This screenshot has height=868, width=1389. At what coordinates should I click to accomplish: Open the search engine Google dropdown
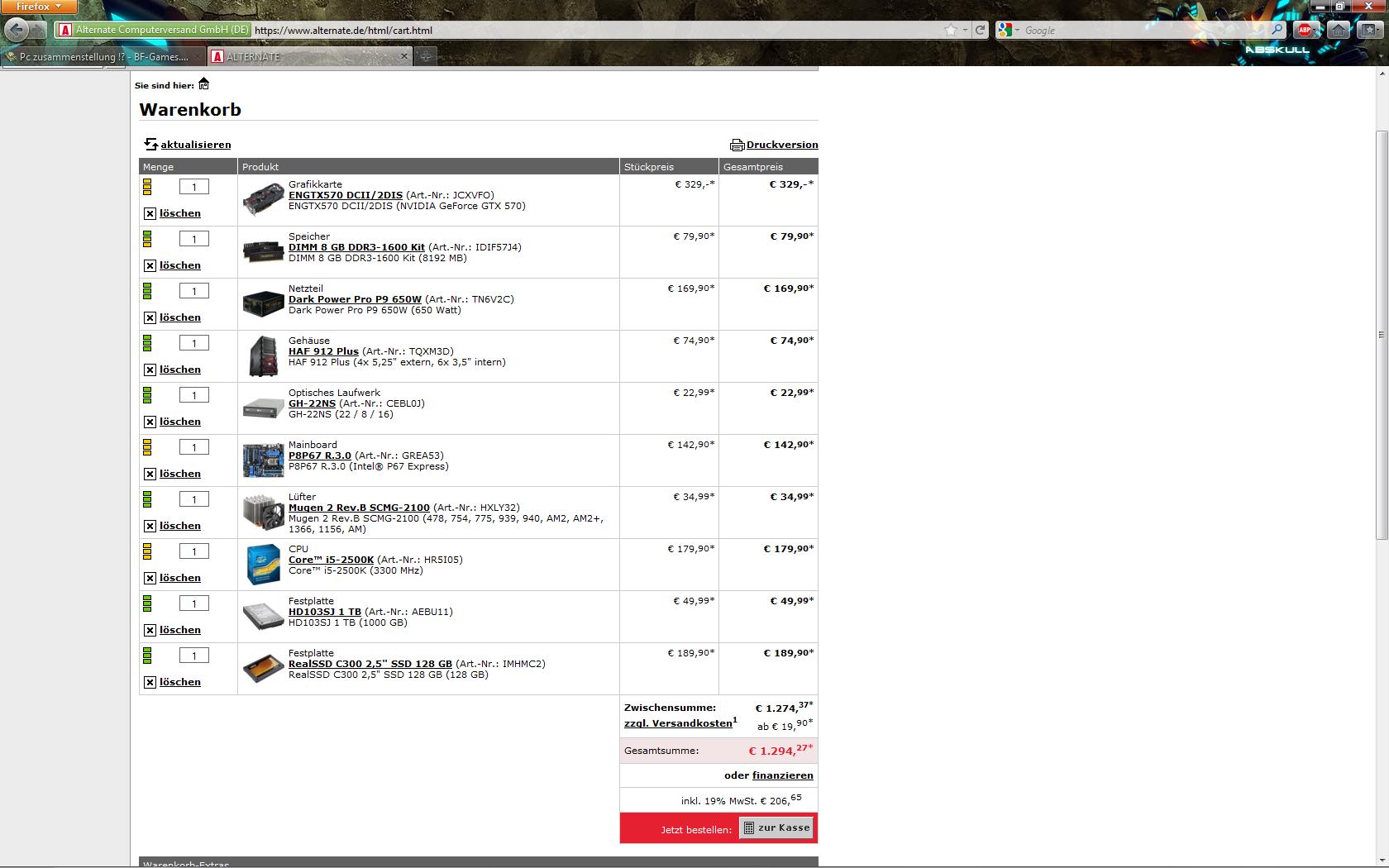point(1009,30)
